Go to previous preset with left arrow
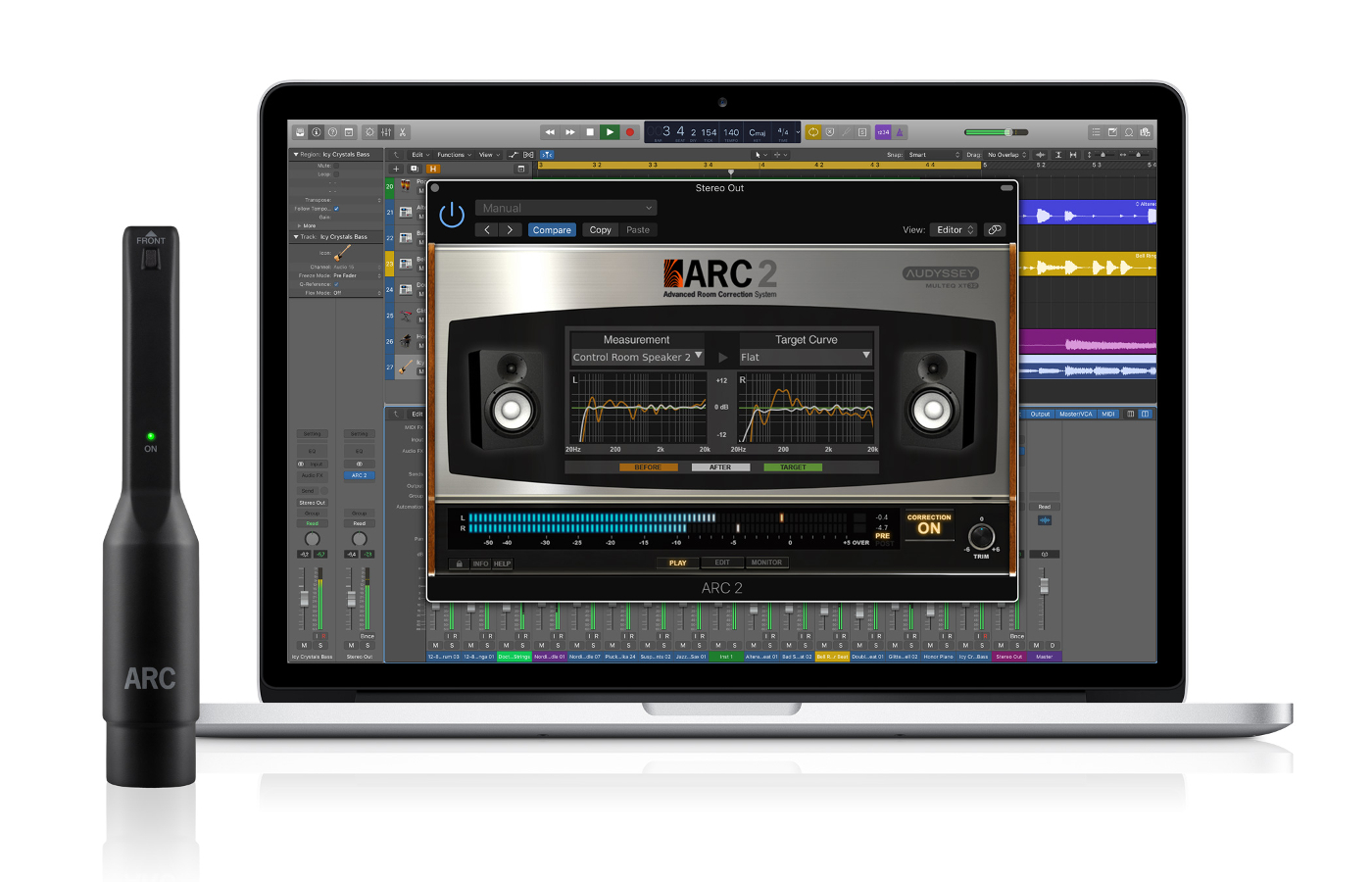 tap(487, 230)
